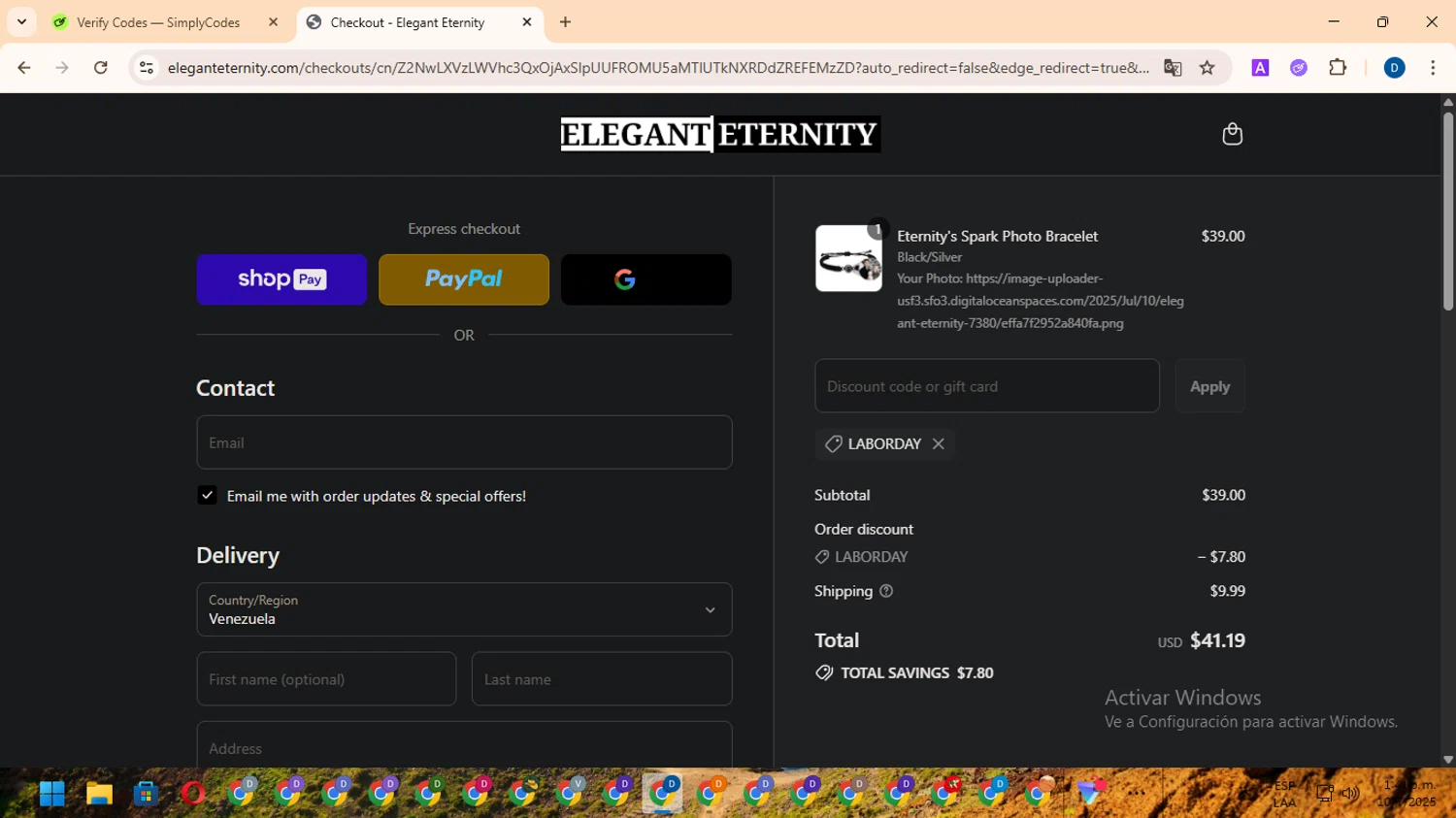Screen dimensions: 1456x818
Task: Open the Country/Region dropdown showing Venezuela
Action: (464, 609)
